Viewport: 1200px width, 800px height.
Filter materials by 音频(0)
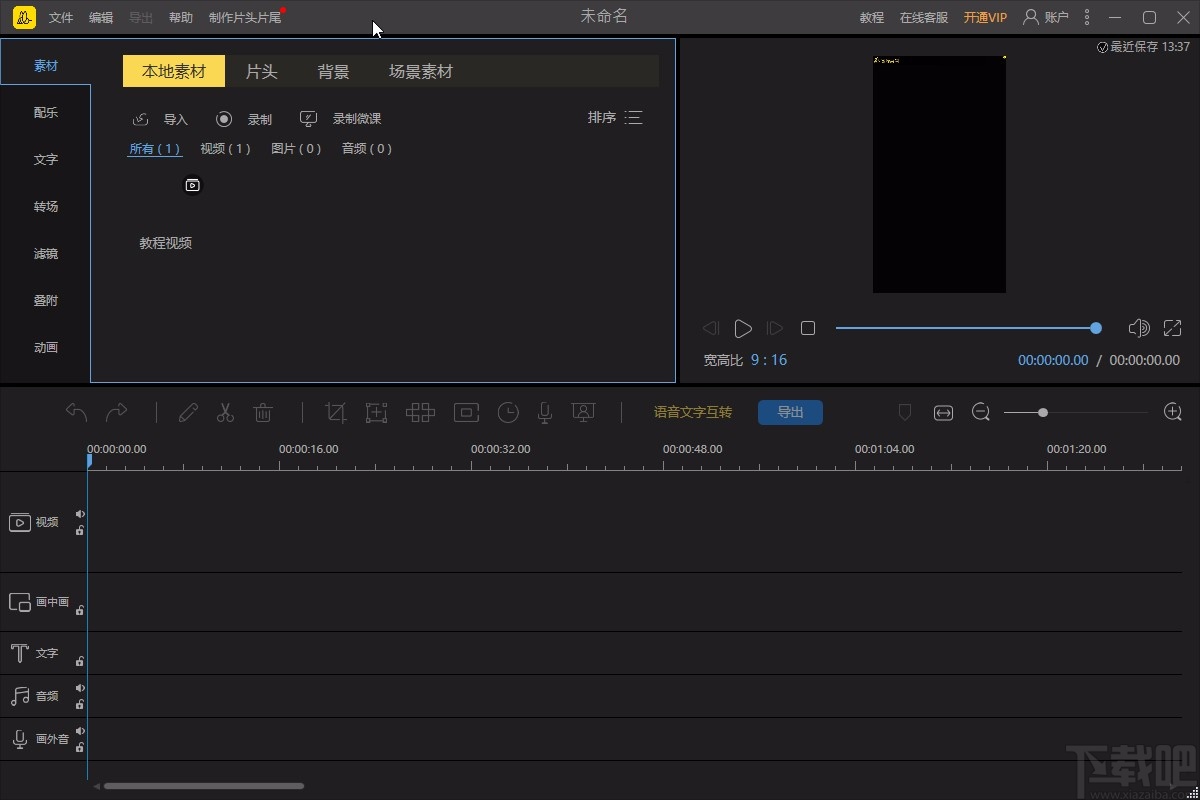367,149
